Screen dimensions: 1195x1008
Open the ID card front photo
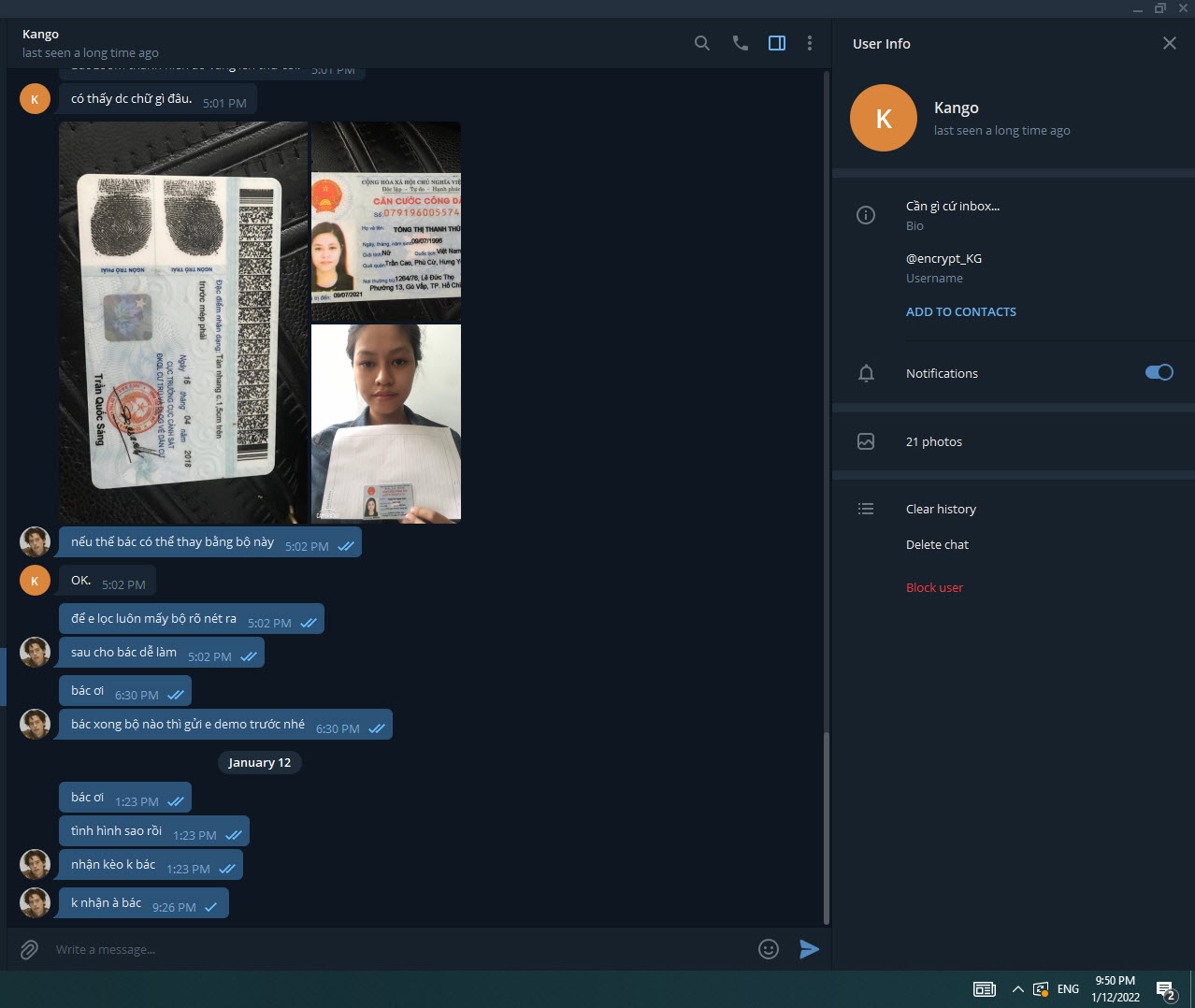click(x=386, y=222)
